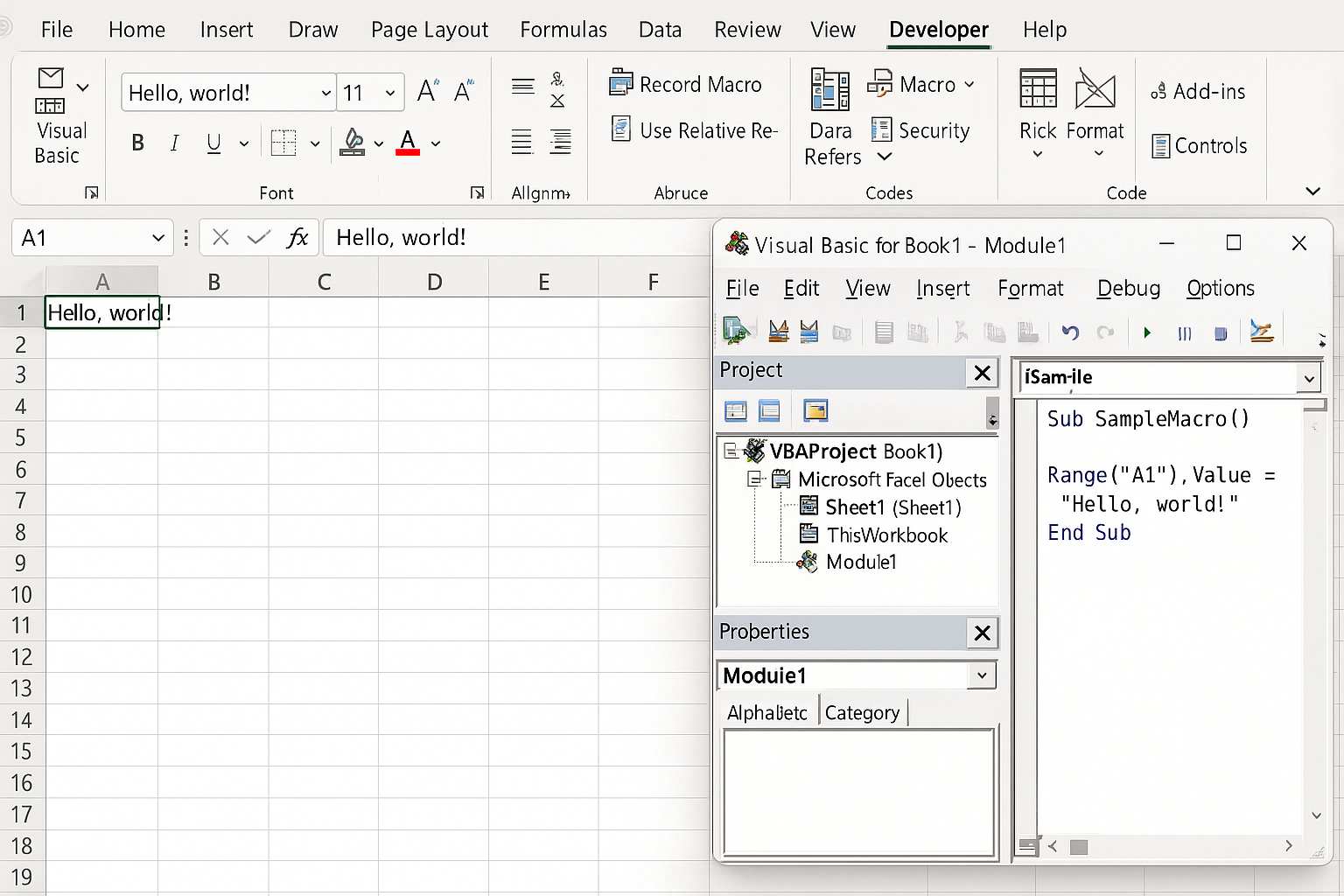
Task: Select column C header
Action: pyautogui.click(x=324, y=282)
